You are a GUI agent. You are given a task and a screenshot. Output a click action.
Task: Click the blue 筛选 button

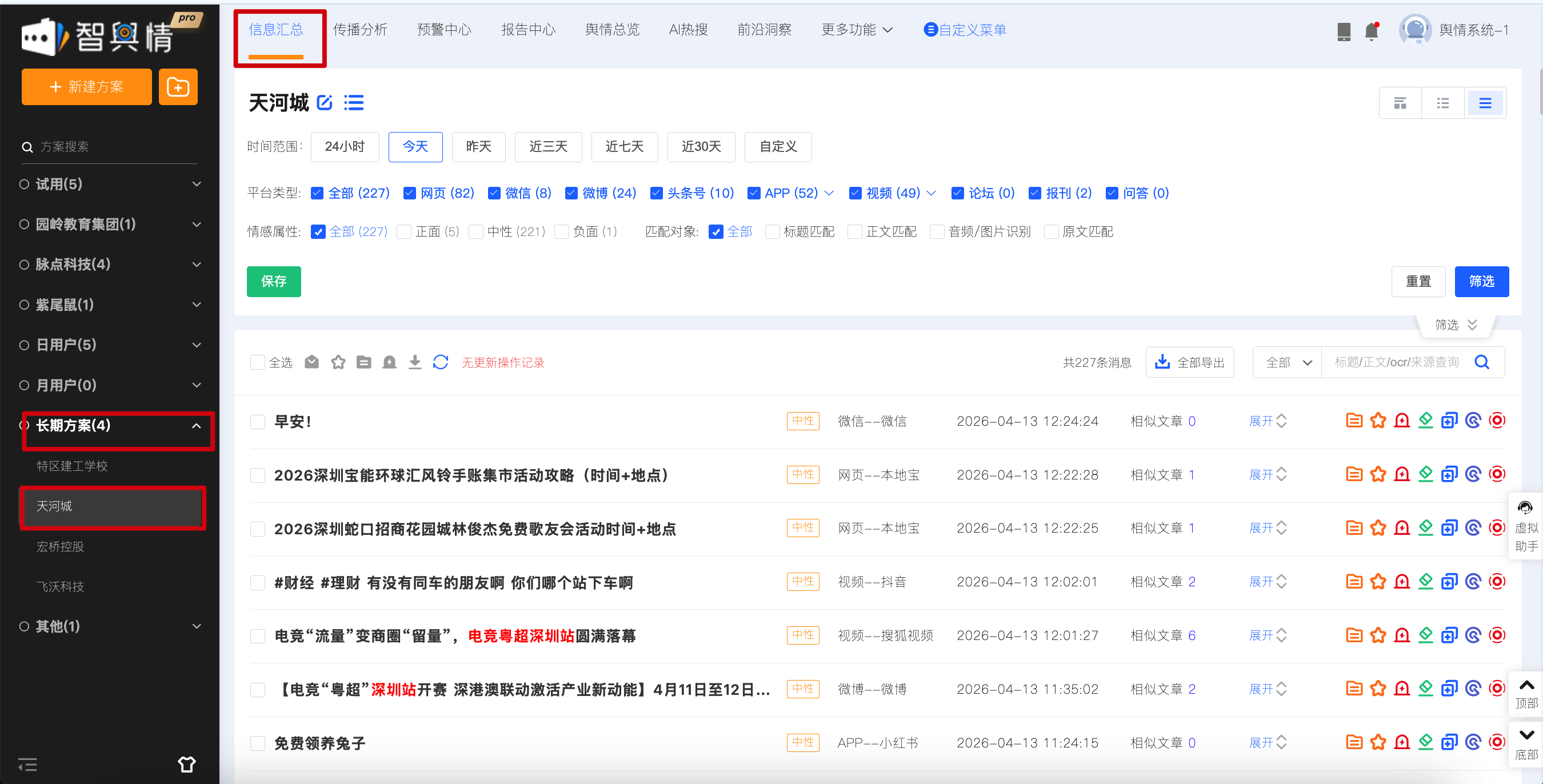click(x=1481, y=281)
